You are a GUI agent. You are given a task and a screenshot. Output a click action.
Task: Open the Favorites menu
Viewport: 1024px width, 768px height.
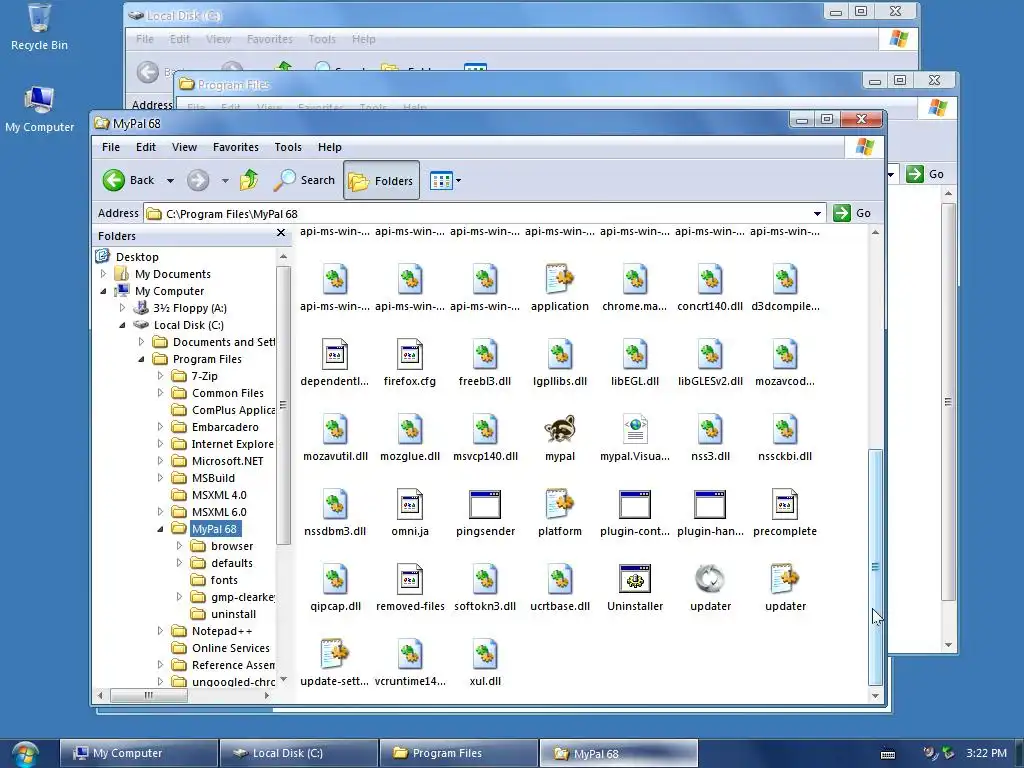pos(236,147)
